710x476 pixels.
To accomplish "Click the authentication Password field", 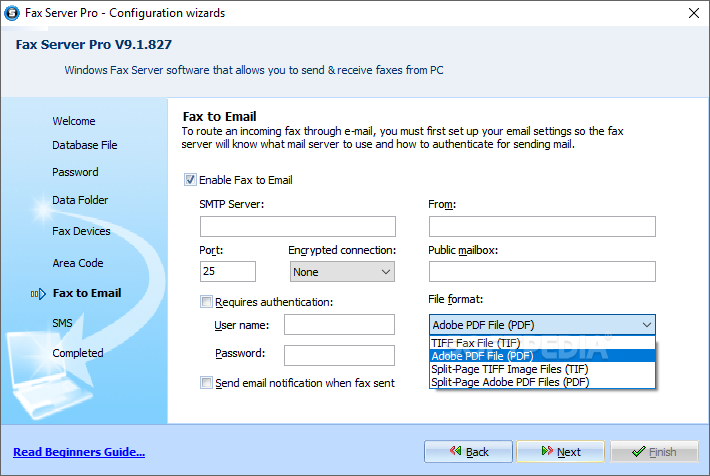I will point(339,356).
